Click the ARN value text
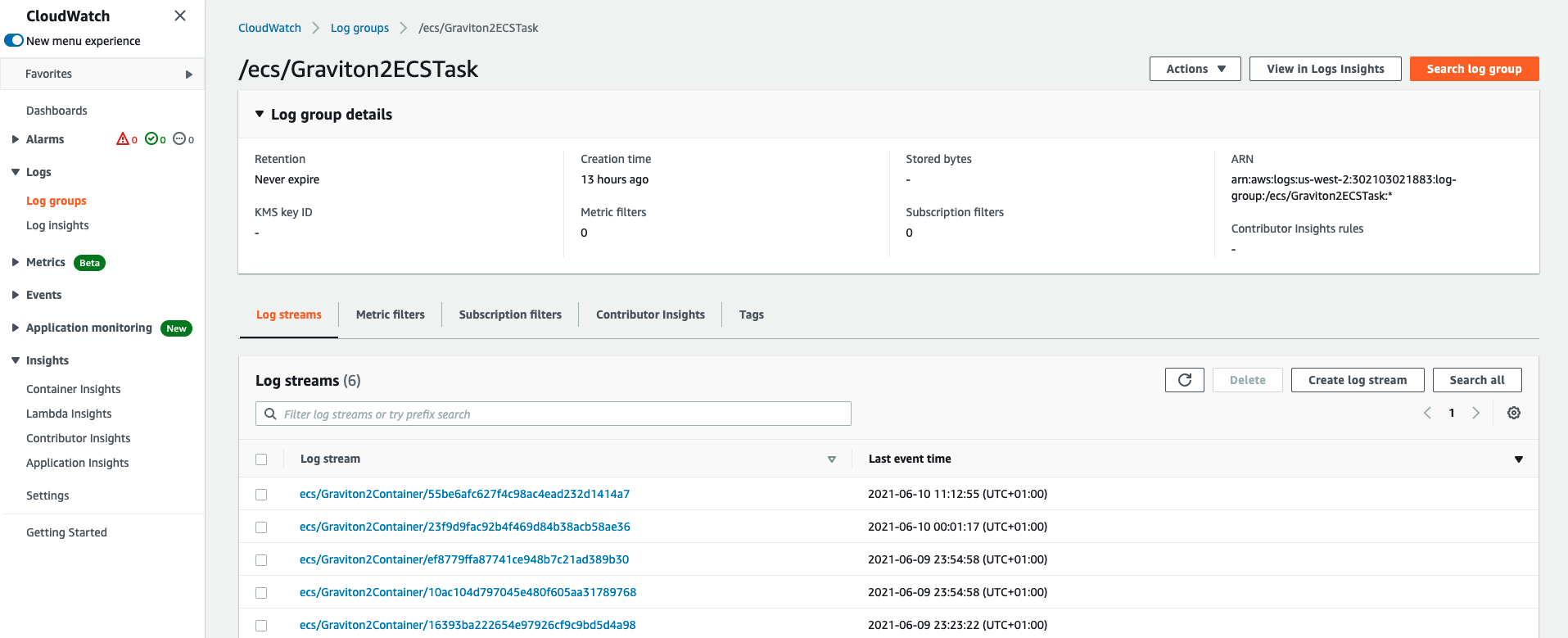Screen dimensions: 1568x638 click(x=1344, y=188)
